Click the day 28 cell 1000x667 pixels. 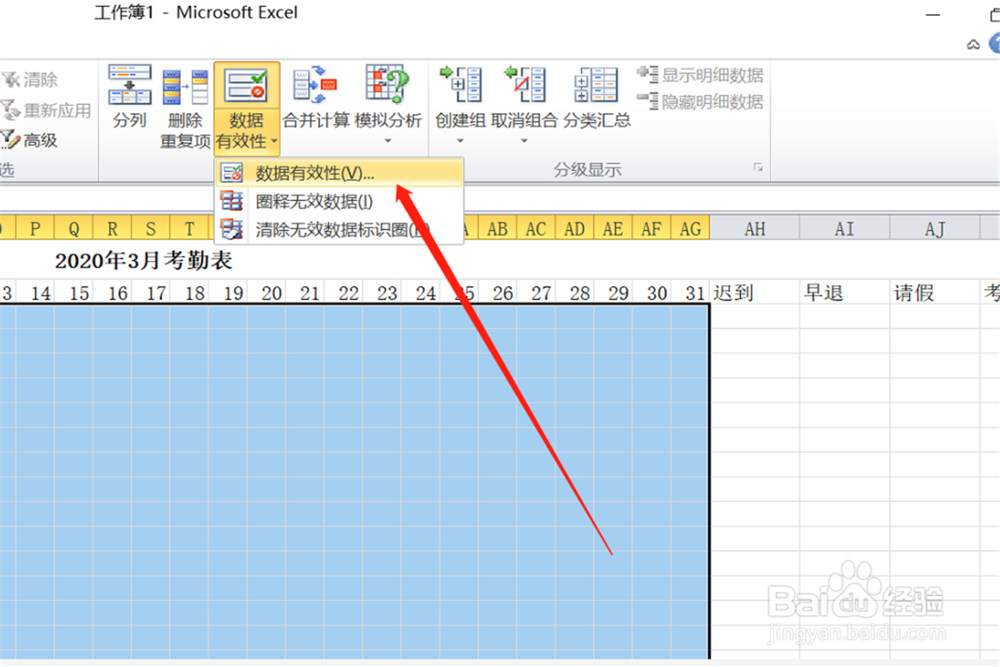pyautogui.click(x=575, y=293)
